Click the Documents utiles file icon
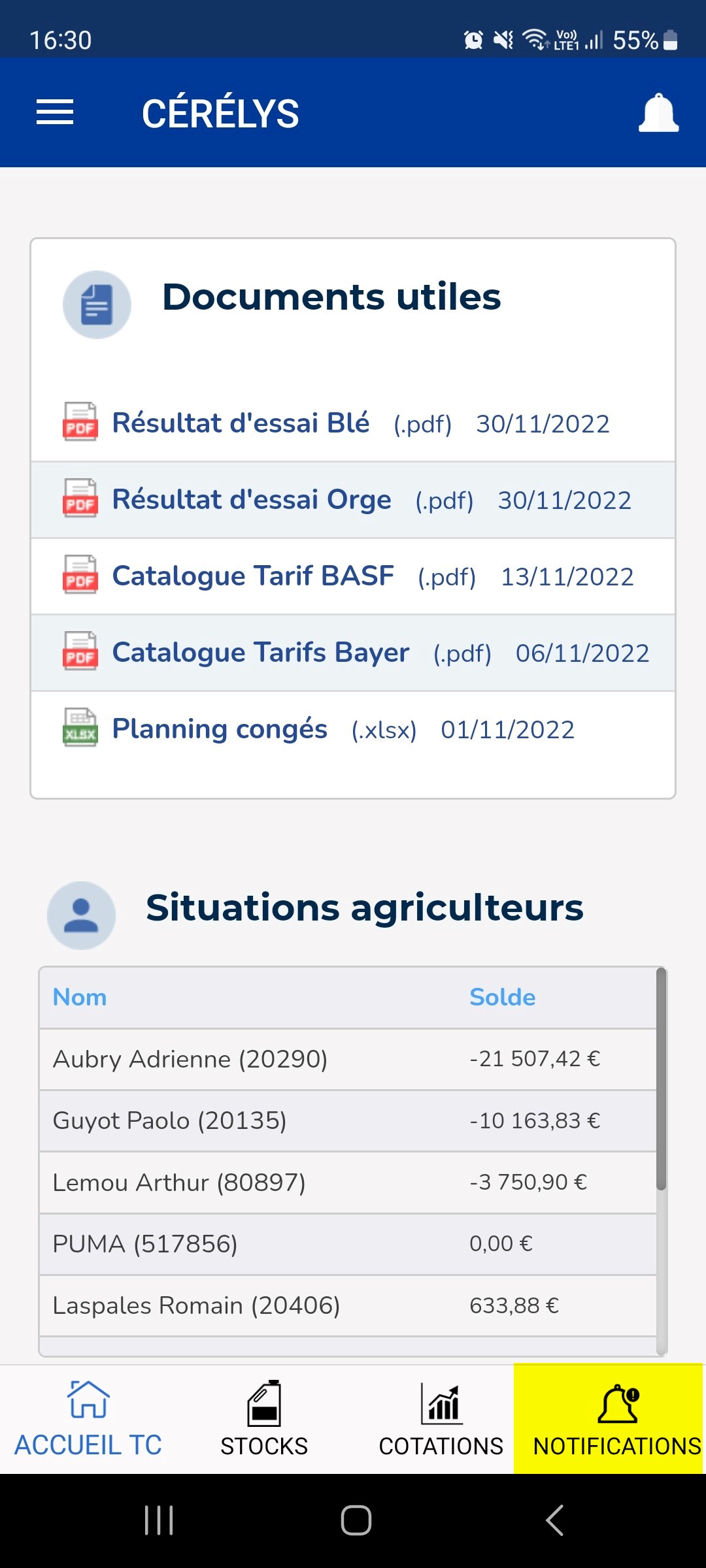The width and height of the screenshot is (706, 1568). coord(97,305)
